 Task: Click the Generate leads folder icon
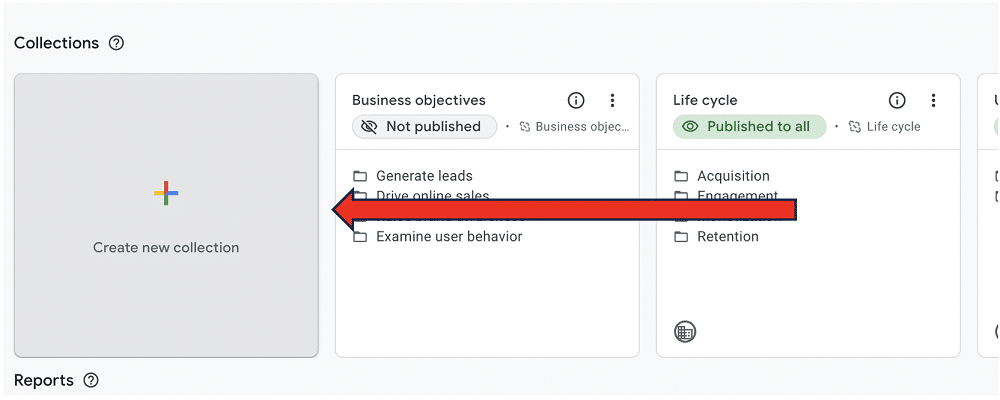pyautogui.click(x=360, y=176)
